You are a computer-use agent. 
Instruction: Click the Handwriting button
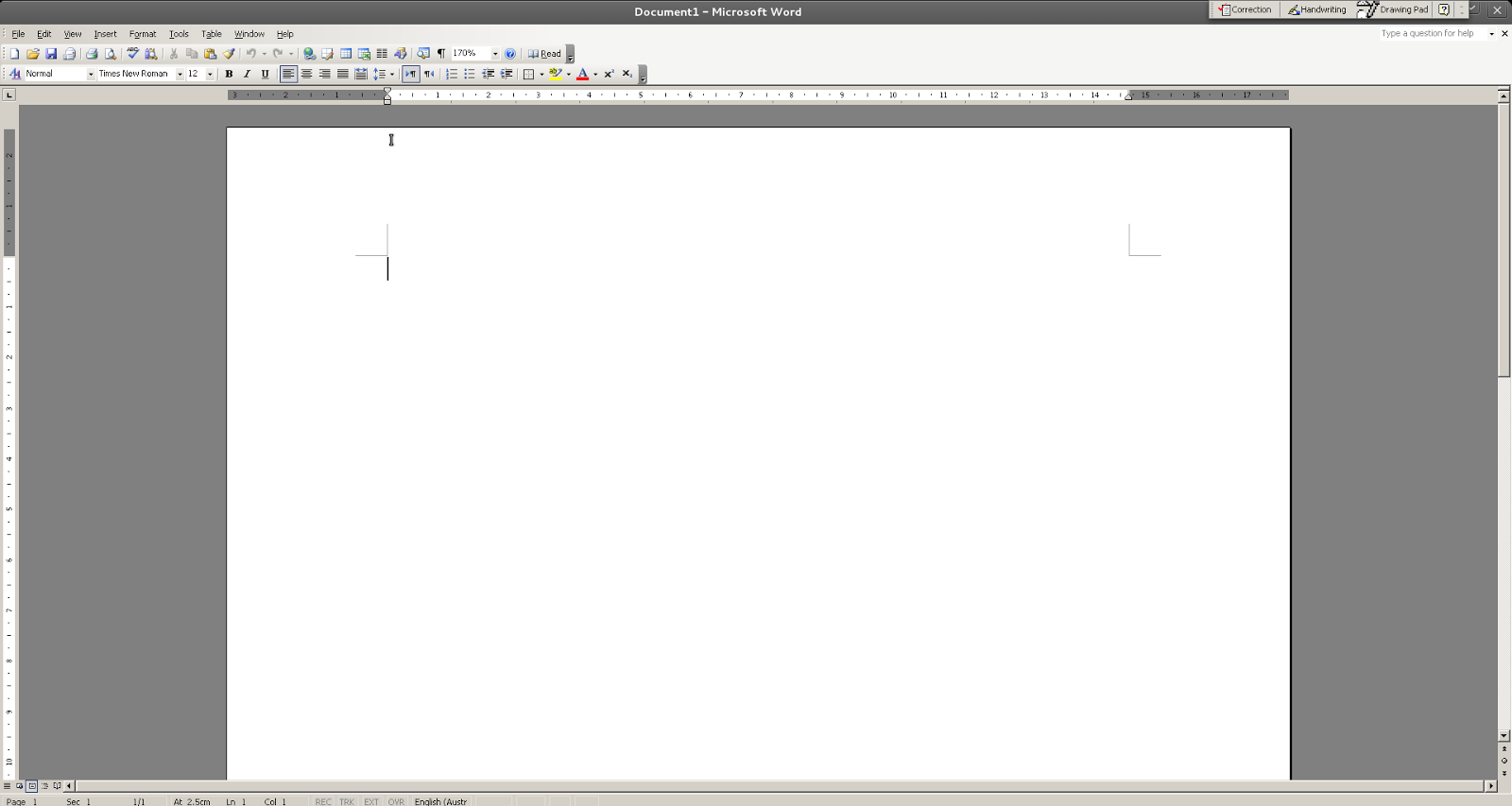click(x=1317, y=9)
